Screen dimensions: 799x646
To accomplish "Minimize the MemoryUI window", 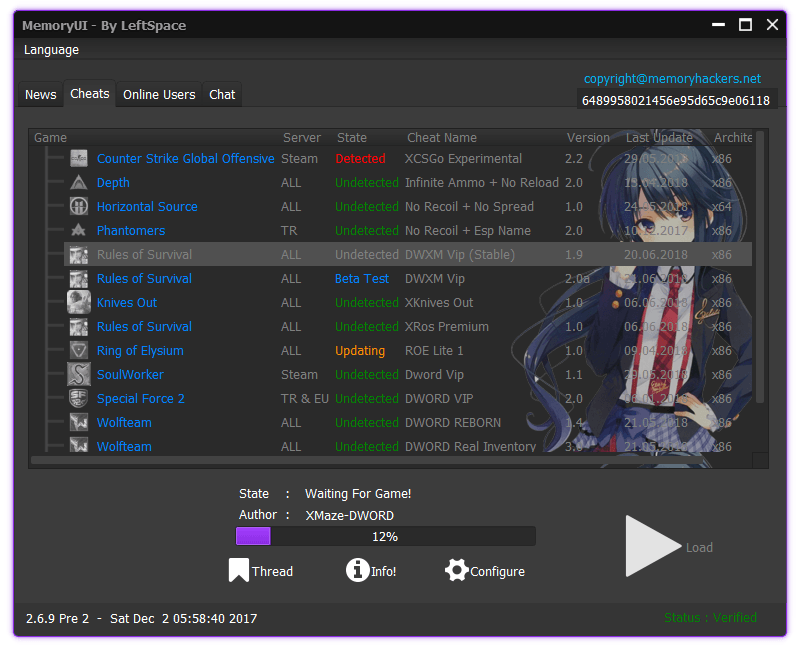I will click(x=718, y=24).
